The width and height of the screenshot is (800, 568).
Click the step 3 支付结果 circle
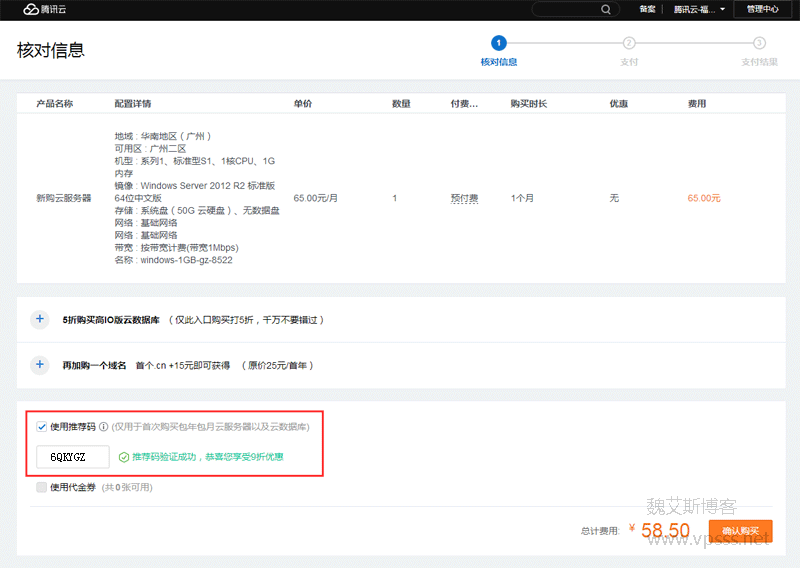coord(759,43)
